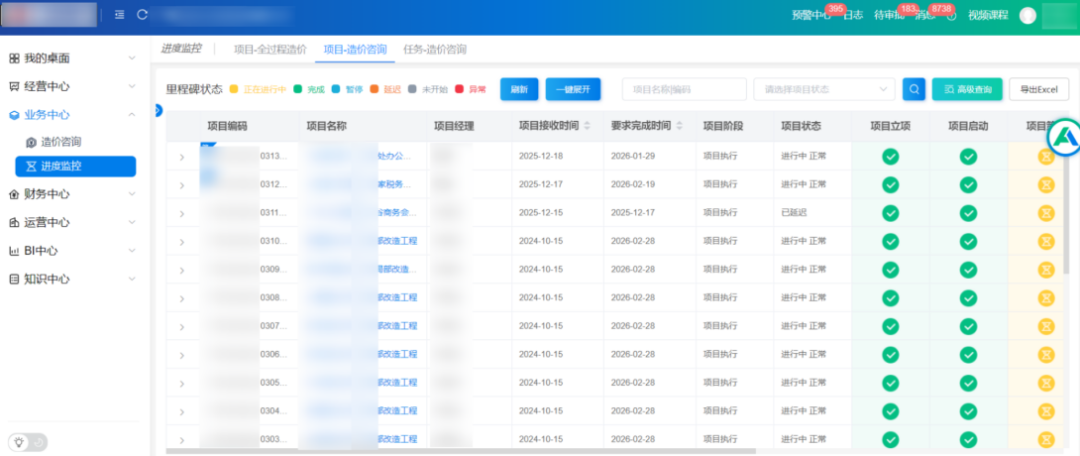Screen dimensions: 1080x456
Task: Click 项目启动 green check in the 2025-12-15 row
Action: [x=968, y=213]
